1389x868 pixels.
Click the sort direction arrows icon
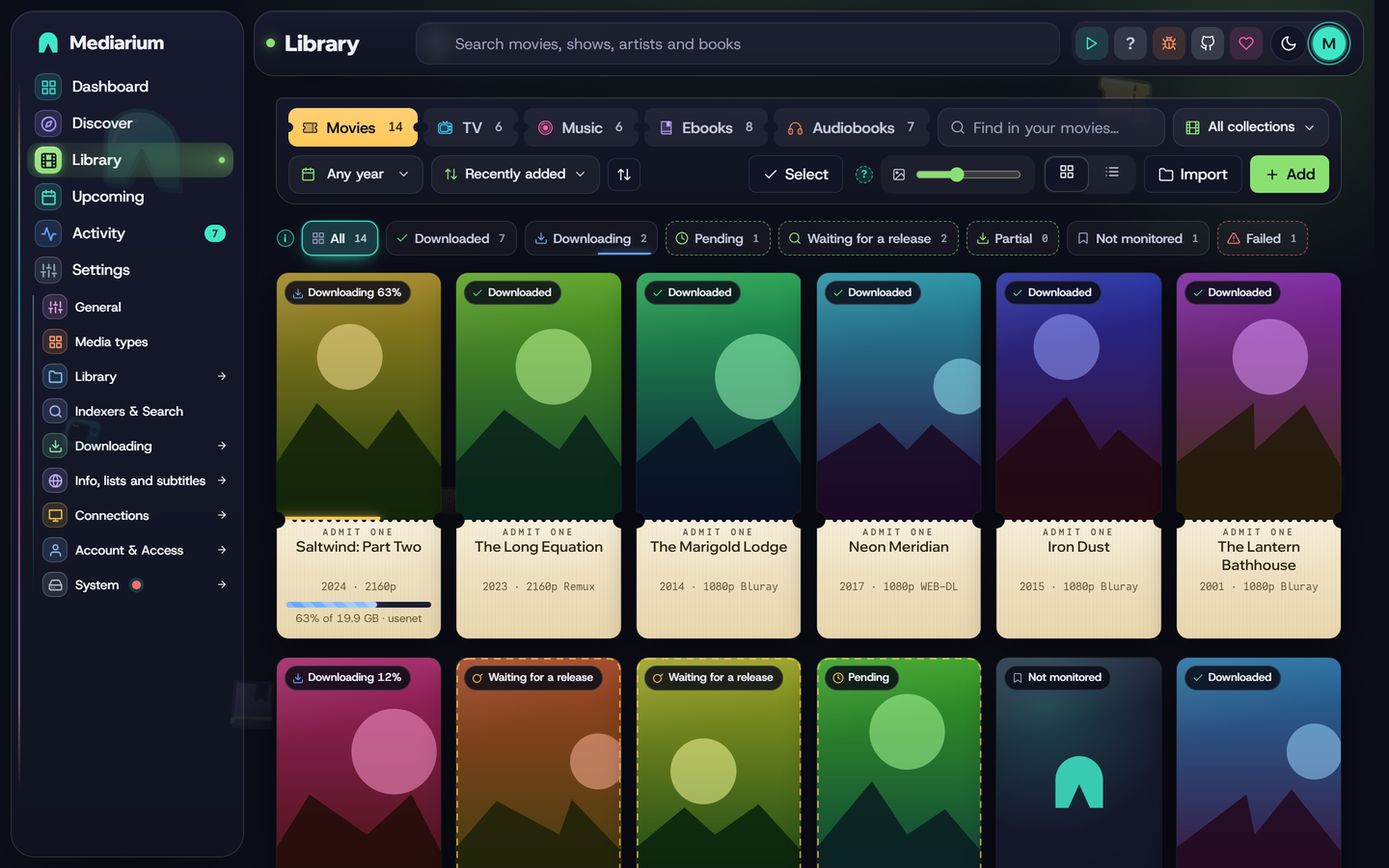[624, 175]
